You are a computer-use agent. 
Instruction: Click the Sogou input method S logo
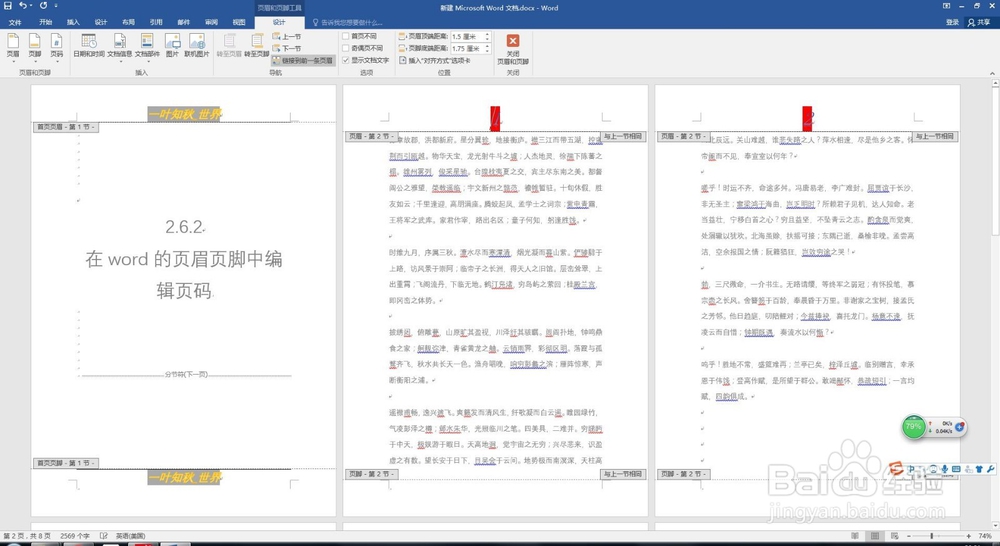point(895,469)
